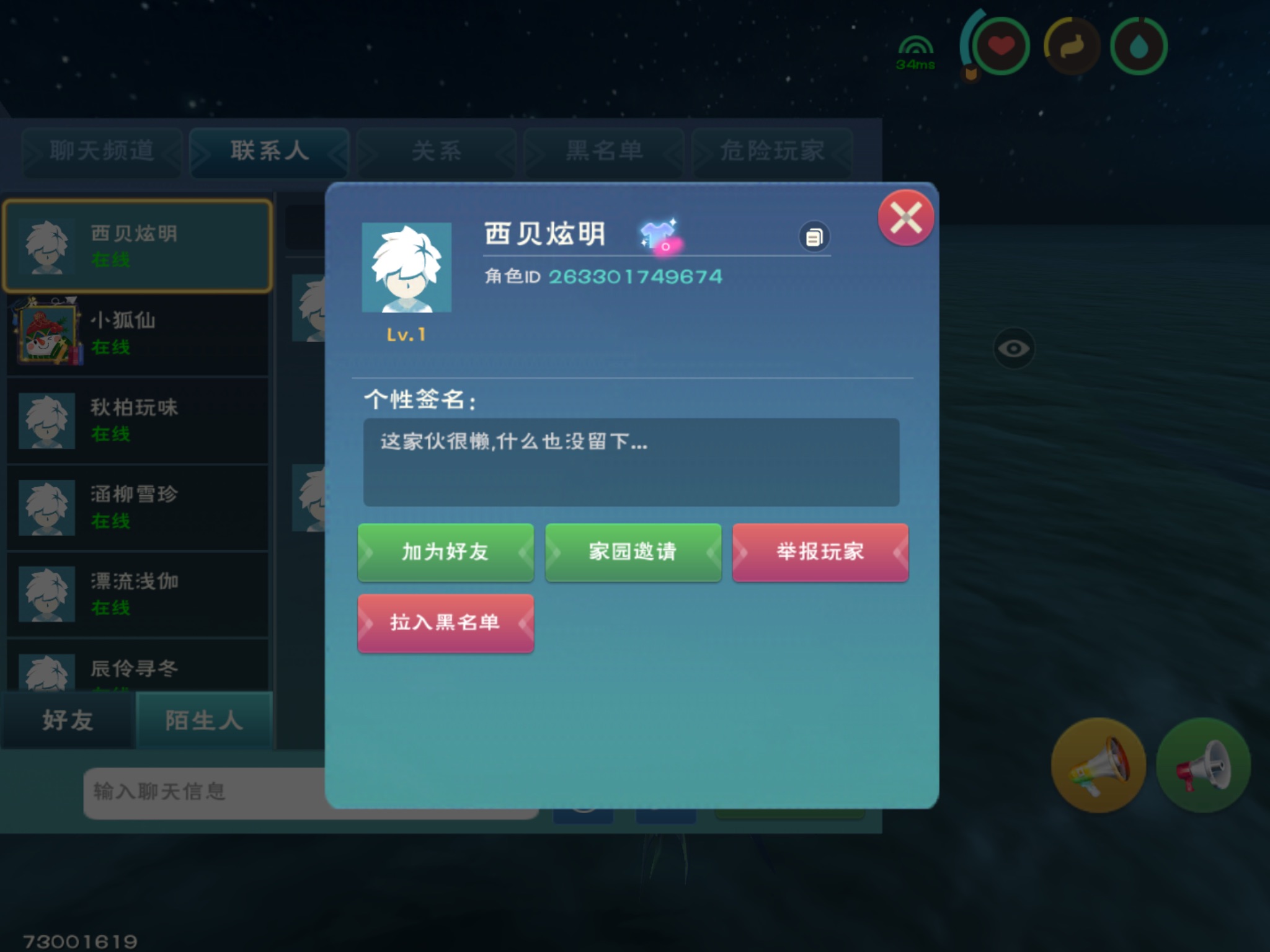The height and width of the screenshot is (952, 1270).
Task: Check the 34ms network signal icon
Action: point(915,53)
